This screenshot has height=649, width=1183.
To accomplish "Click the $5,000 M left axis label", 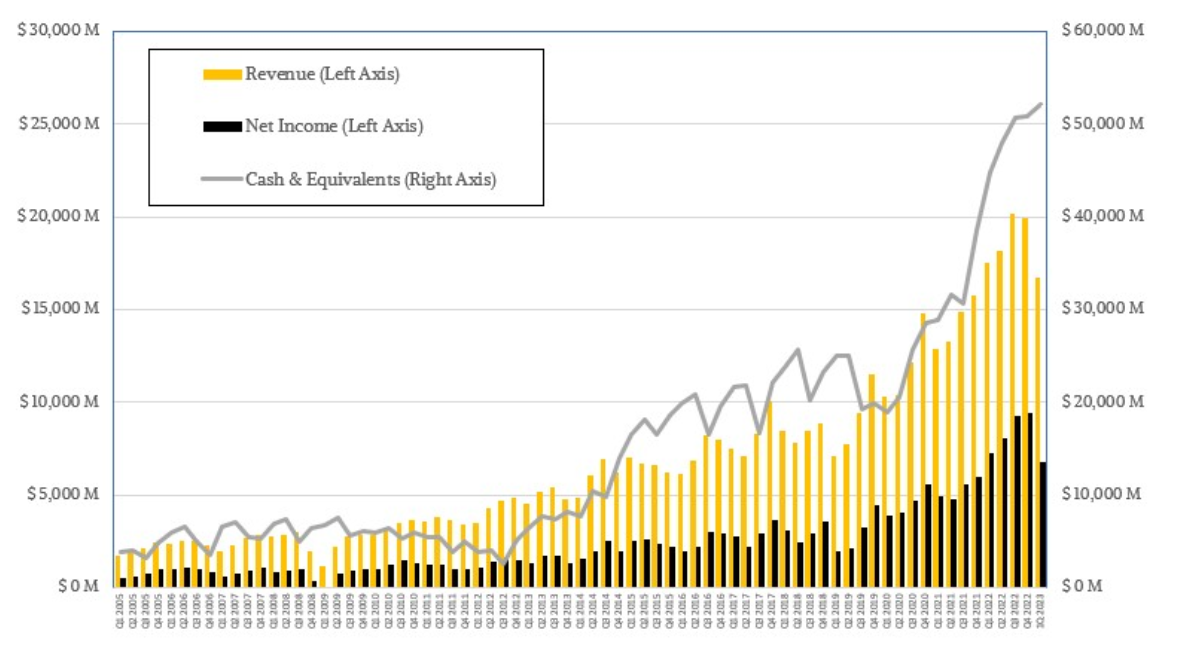I will (63, 494).
